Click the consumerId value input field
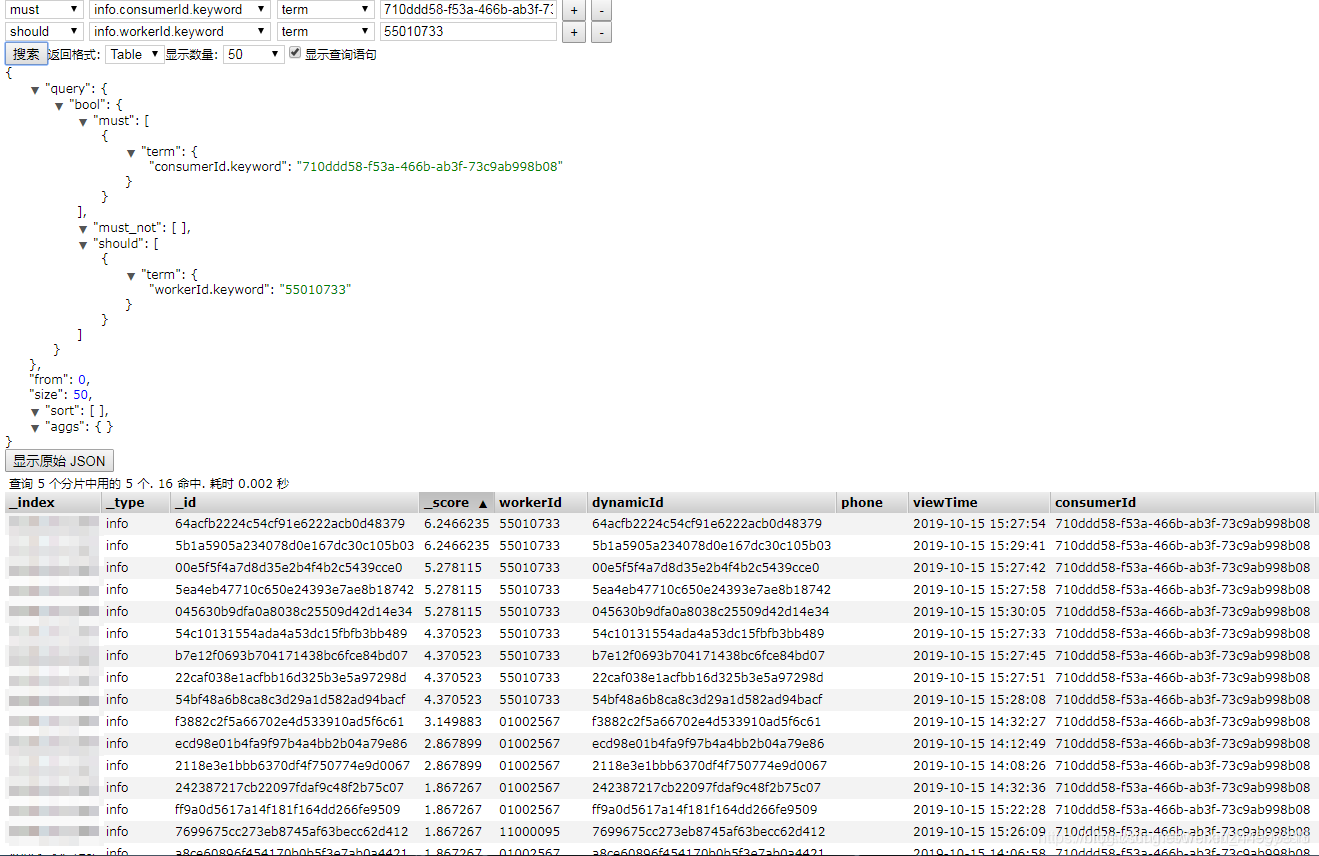The image size is (1319, 856). [x=468, y=9]
